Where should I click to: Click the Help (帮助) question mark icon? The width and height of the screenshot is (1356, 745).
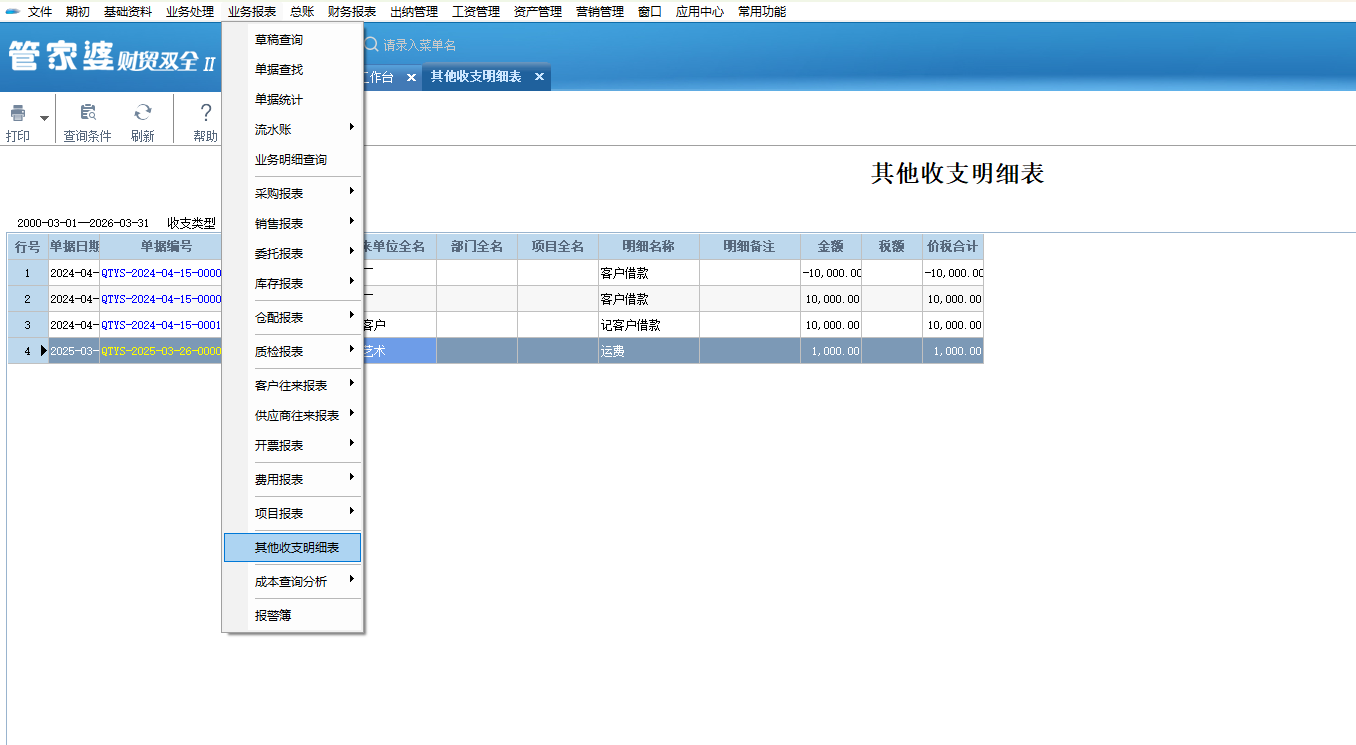click(x=205, y=113)
